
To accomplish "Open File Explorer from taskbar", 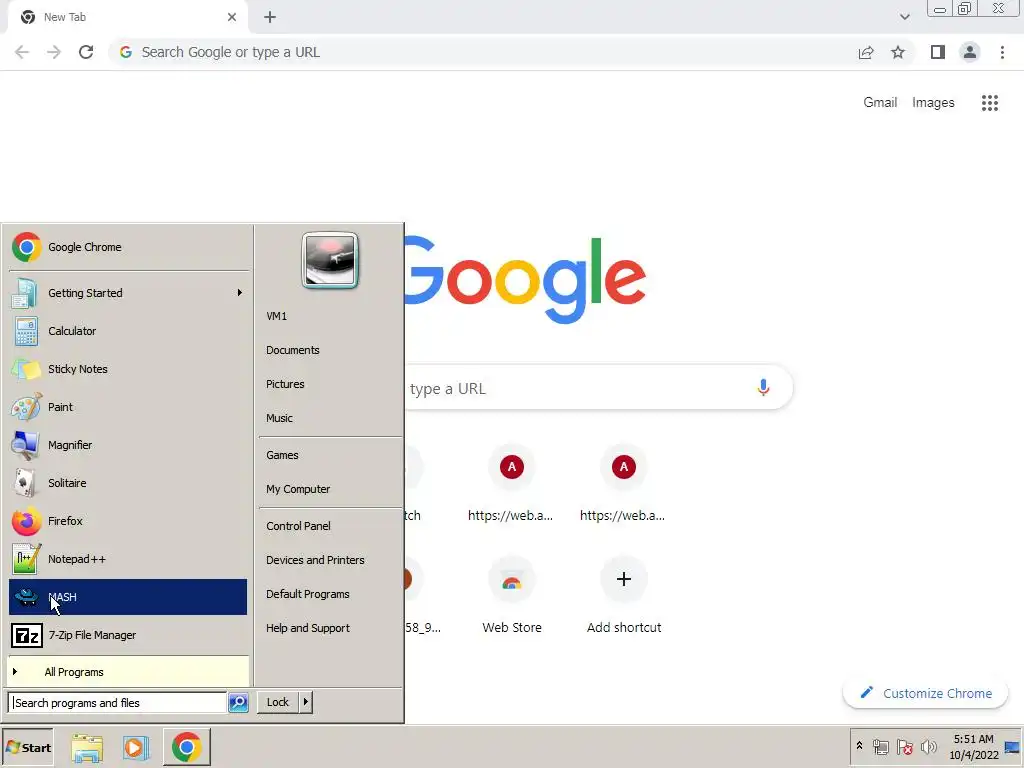I will (87, 747).
